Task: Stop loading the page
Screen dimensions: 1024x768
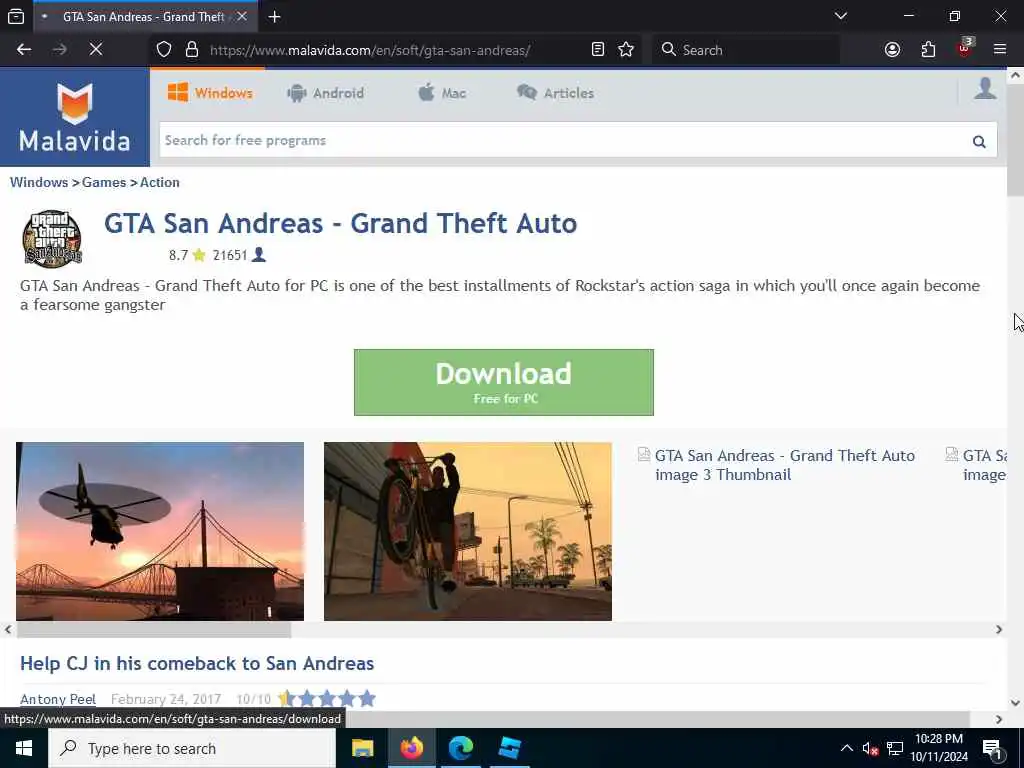Action: coord(95,50)
